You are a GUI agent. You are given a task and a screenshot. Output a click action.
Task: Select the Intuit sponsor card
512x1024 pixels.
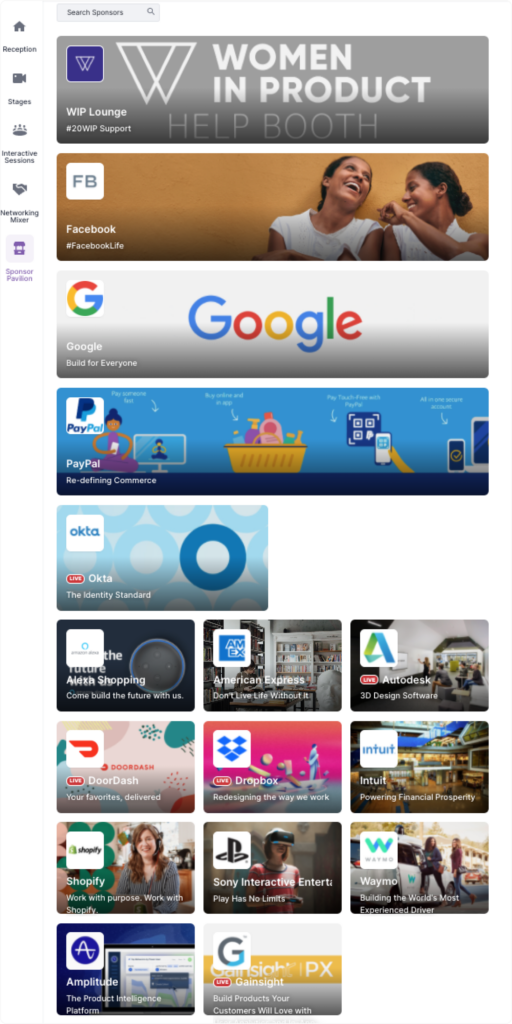click(419, 767)
